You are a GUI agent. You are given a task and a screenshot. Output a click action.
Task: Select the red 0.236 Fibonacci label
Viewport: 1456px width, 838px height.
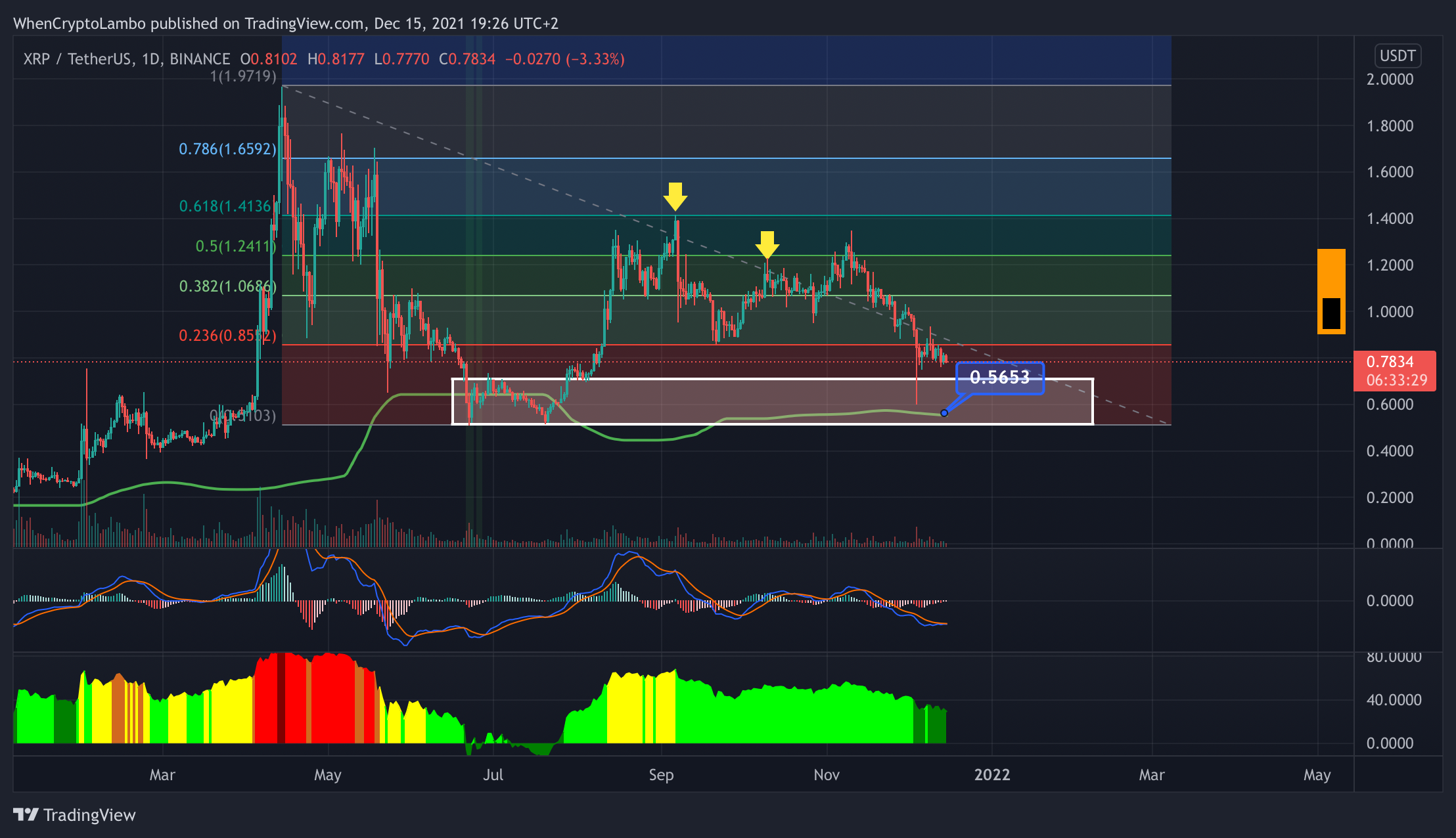tap(227, 336)
